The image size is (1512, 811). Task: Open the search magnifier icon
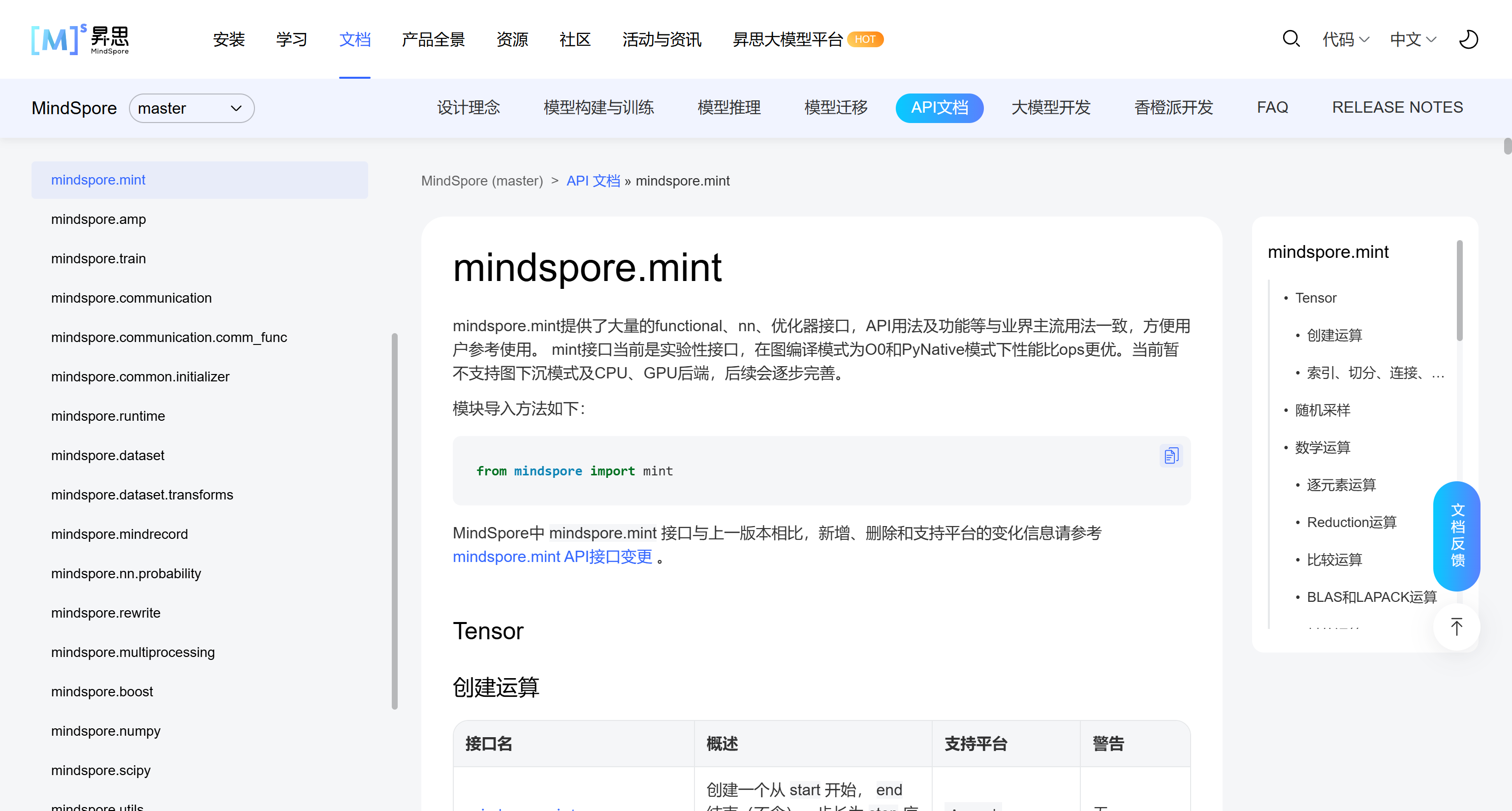(x=1291, y=39)
